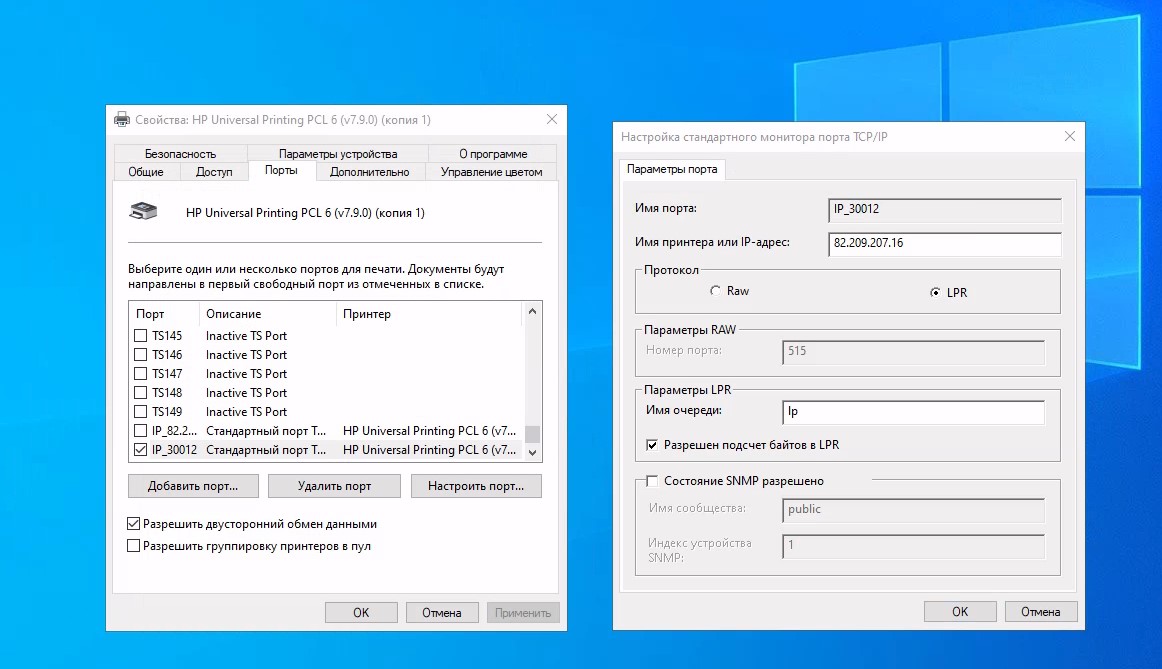Check the IP_82.2... port checkbox

point(140,430)
